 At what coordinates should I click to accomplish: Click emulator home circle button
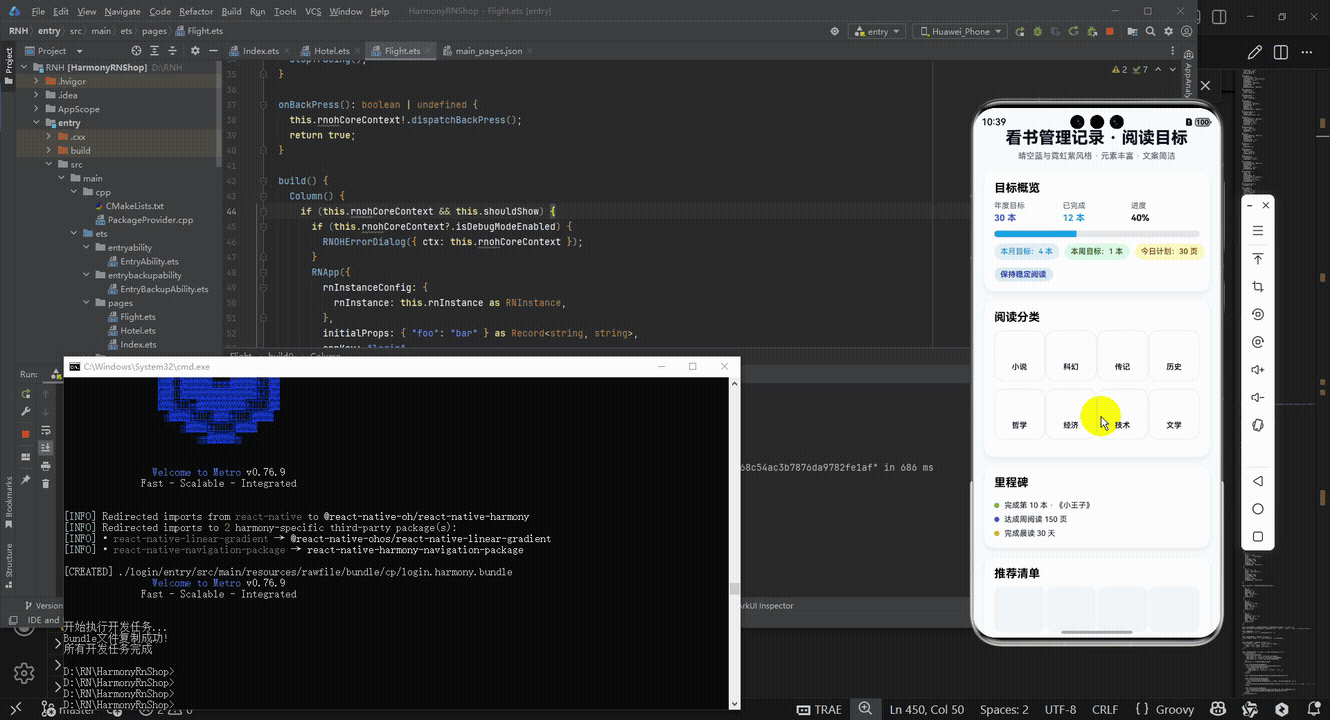tap(1258, 509)
